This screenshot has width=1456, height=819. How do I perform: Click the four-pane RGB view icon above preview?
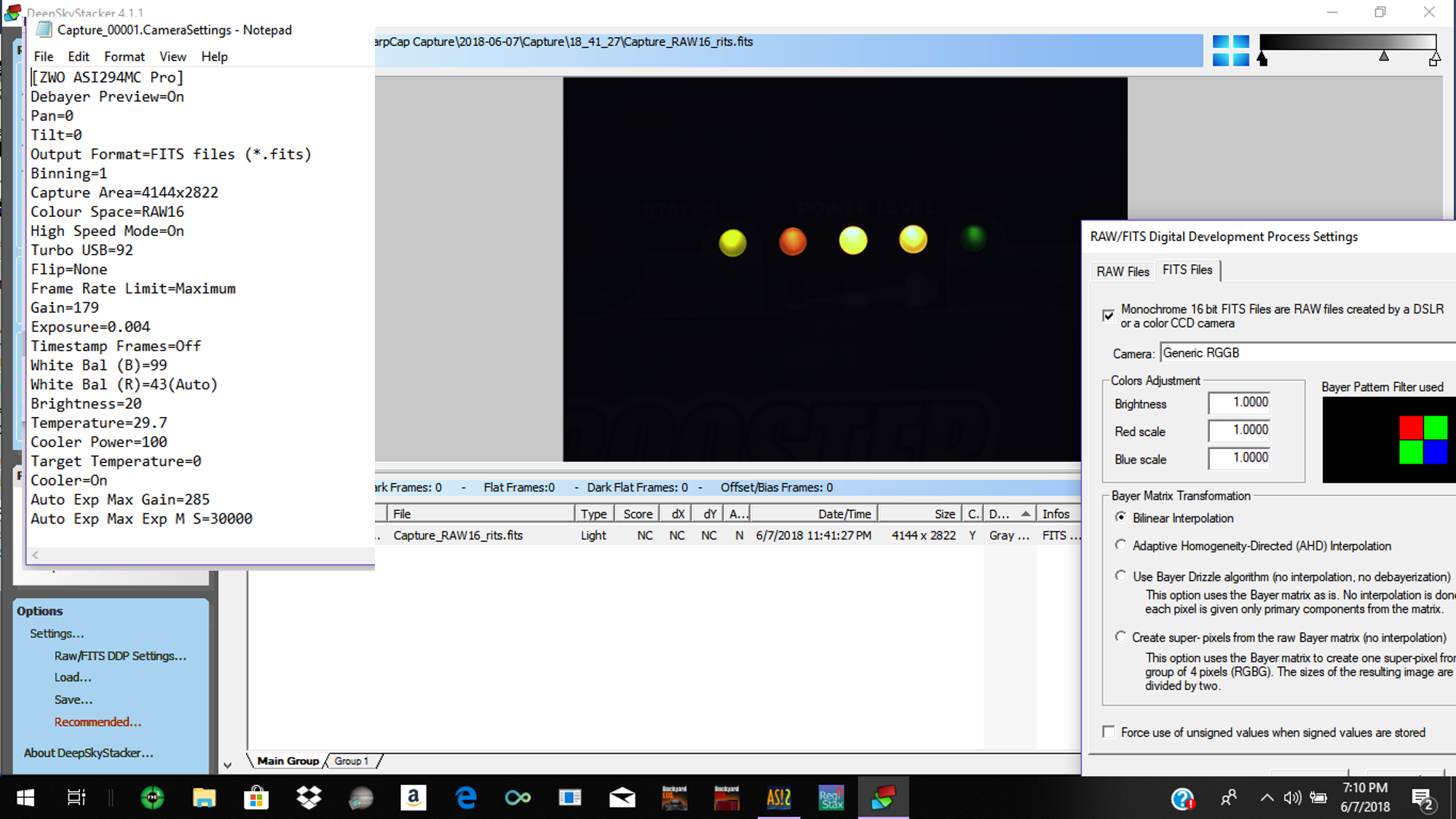click(1231, 50)
